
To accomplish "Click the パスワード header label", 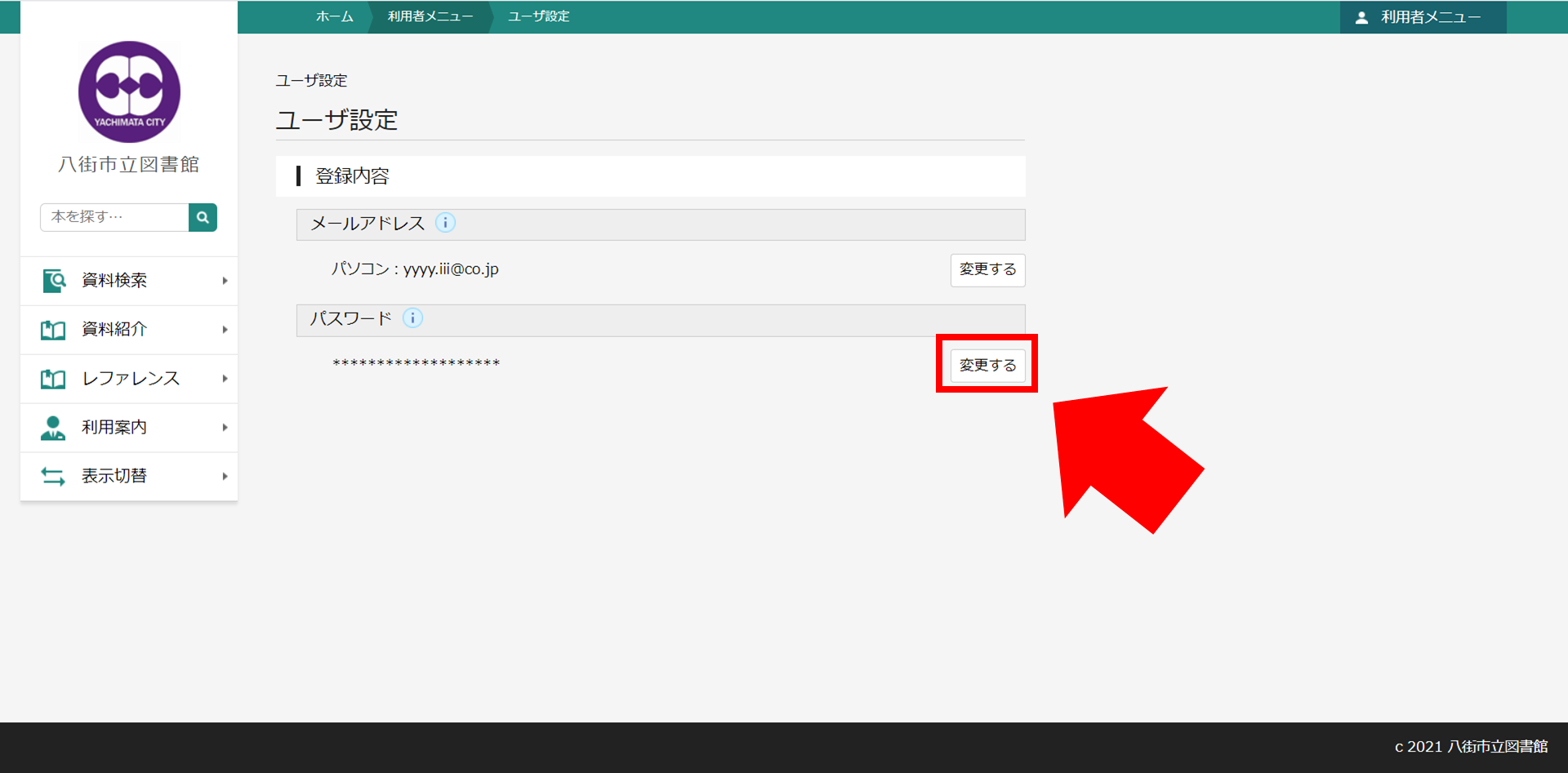I will tap(351, 318).
